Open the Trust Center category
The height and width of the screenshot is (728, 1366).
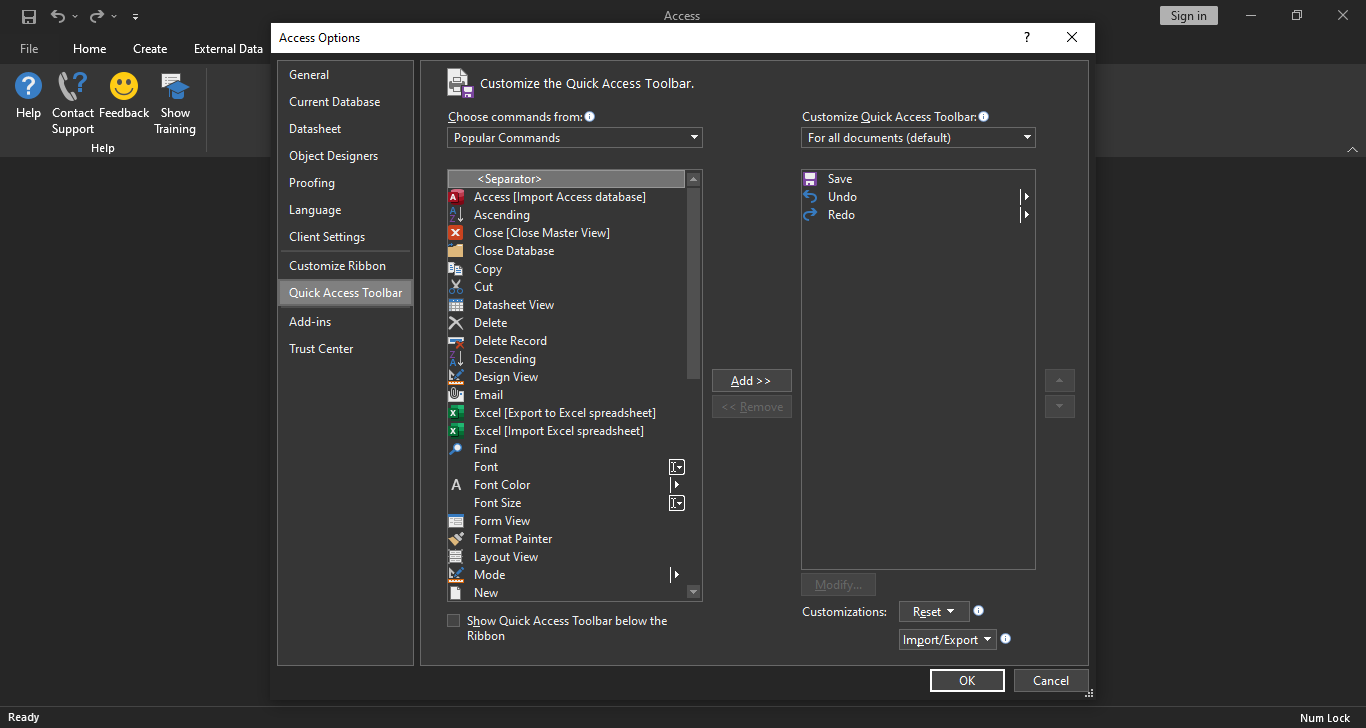tap(321, 349)
